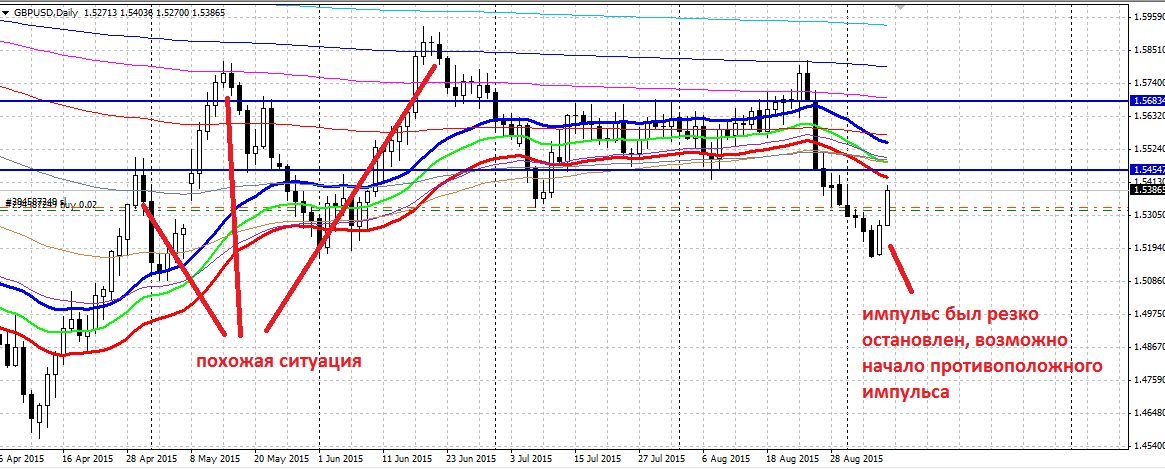Click the 1.5305 price axis value
1165x469 pixels.
[x=1149, y=215]
